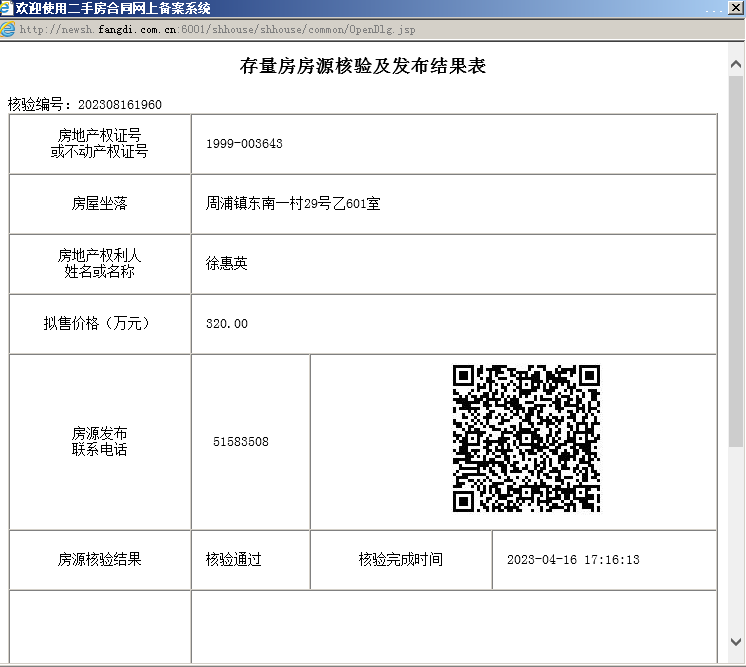Click the 拟售价格（万元）label cell
The width and height of the screenshot is (746, 667).
100,324
